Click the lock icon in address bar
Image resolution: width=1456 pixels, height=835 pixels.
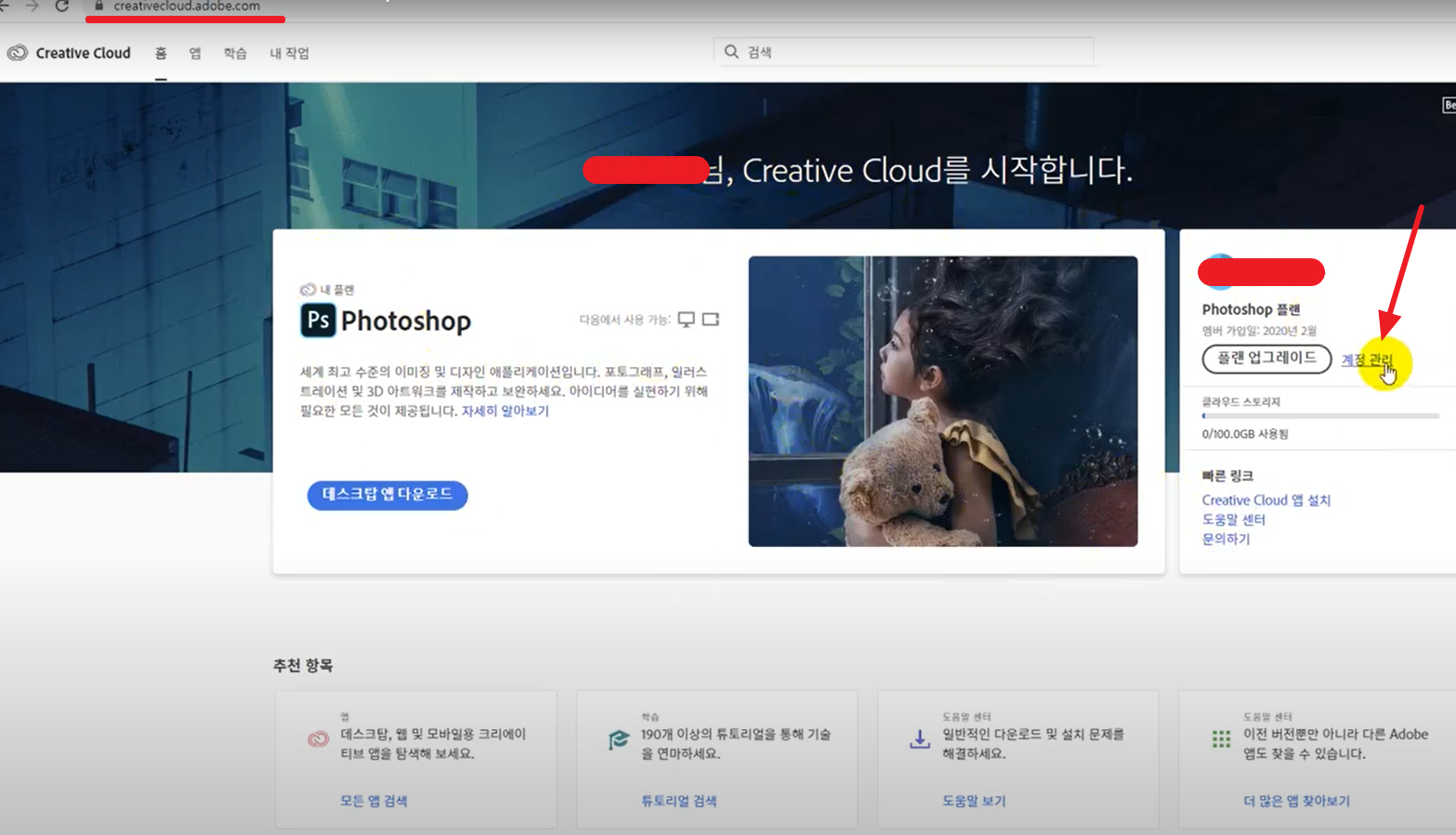tap(99, 6)
